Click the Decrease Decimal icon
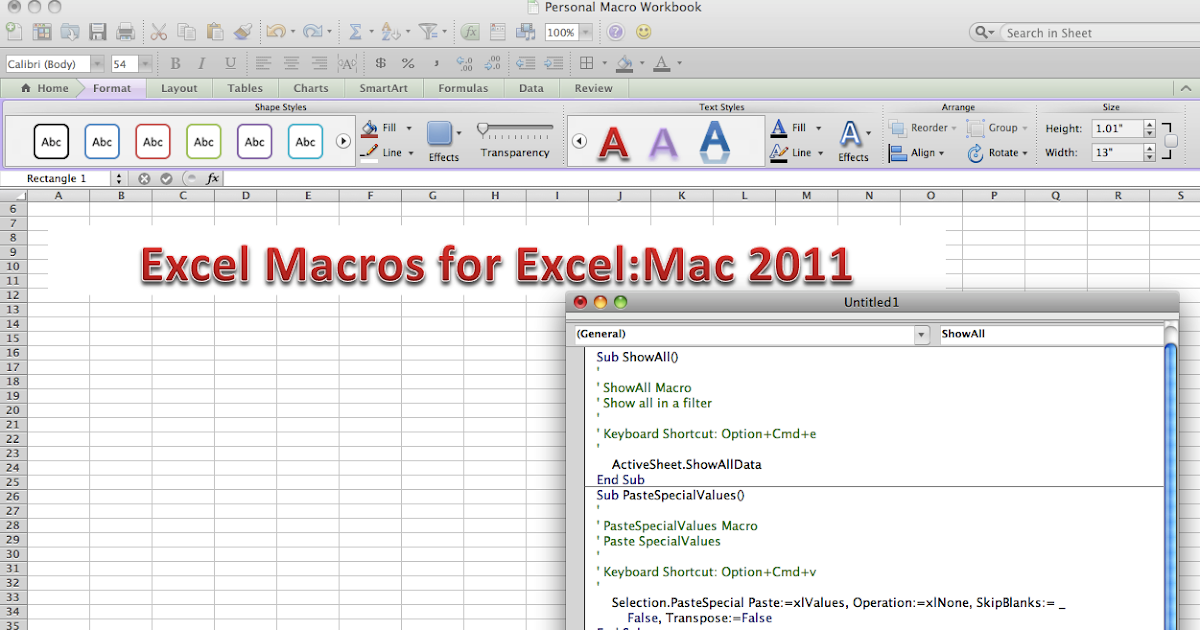This screenshot has width=1200, height=630. pyautogui.click(x=492, y=63)
